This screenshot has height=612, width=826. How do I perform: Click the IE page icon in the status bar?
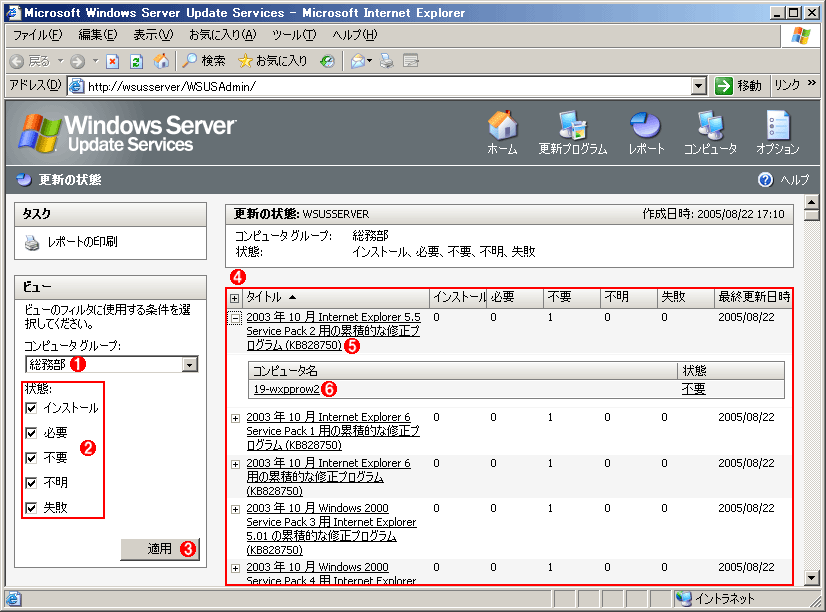[x=13, y=599]
